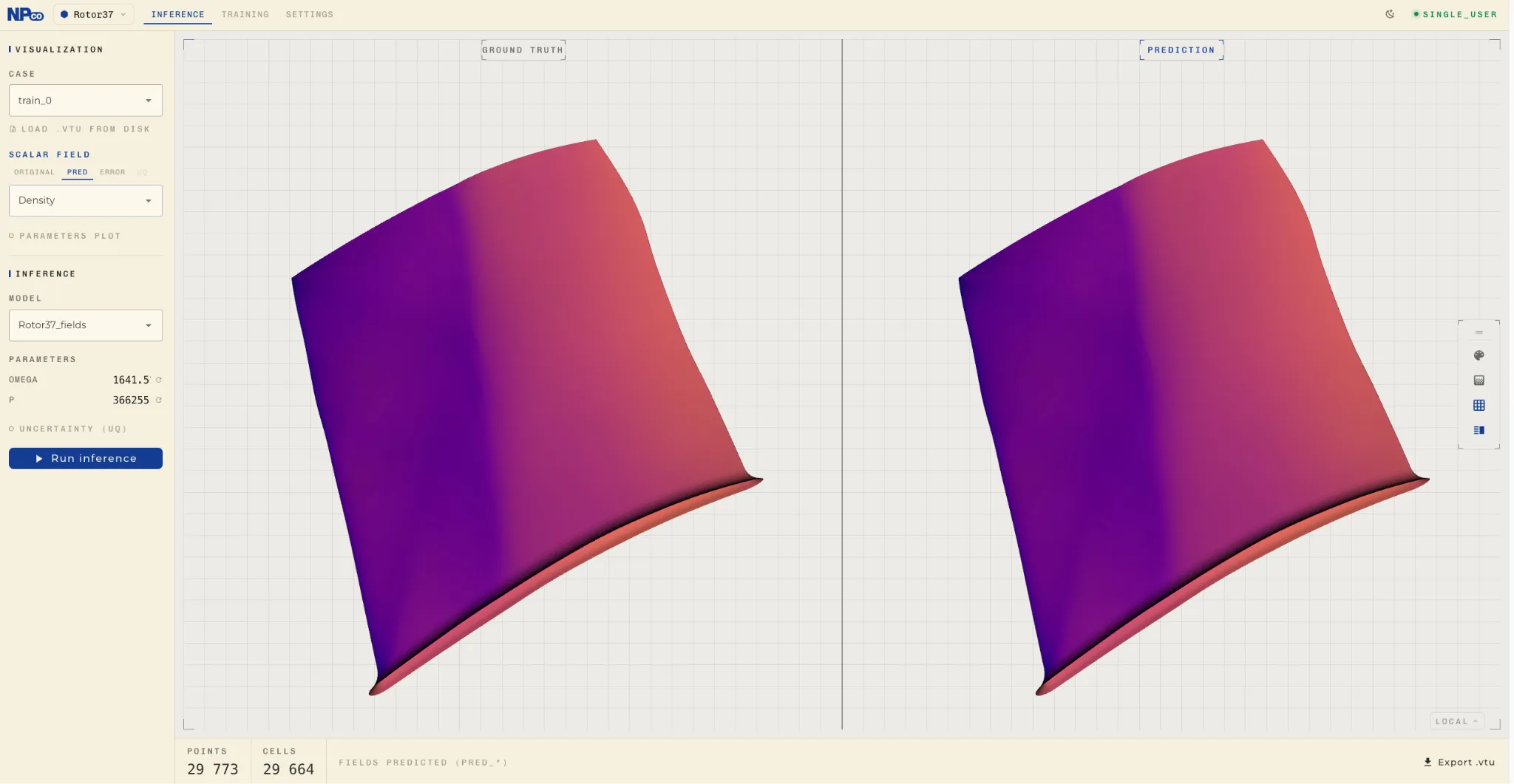Screen dimensions: 1514x784
Task: Open the Settings tab
Action: click(309, 14)
